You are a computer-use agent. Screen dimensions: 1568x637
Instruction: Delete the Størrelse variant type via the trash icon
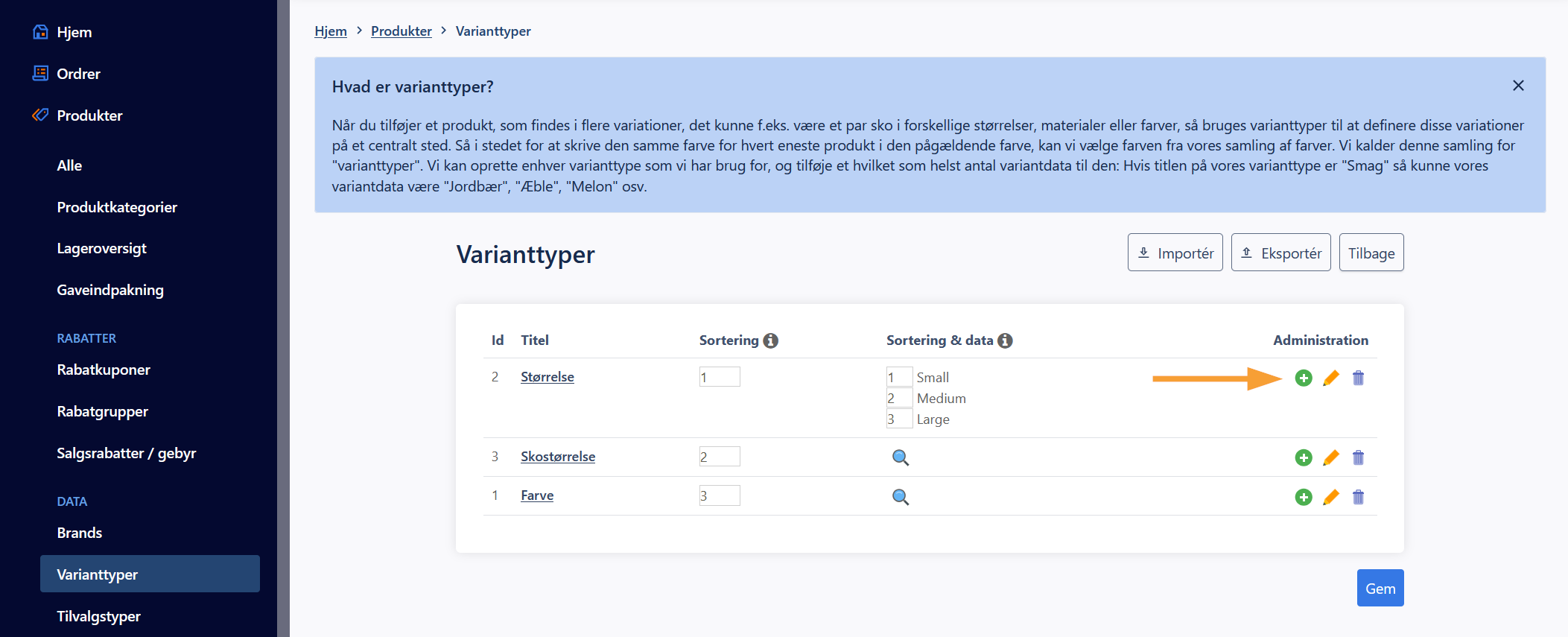[x=1358, y=378]
